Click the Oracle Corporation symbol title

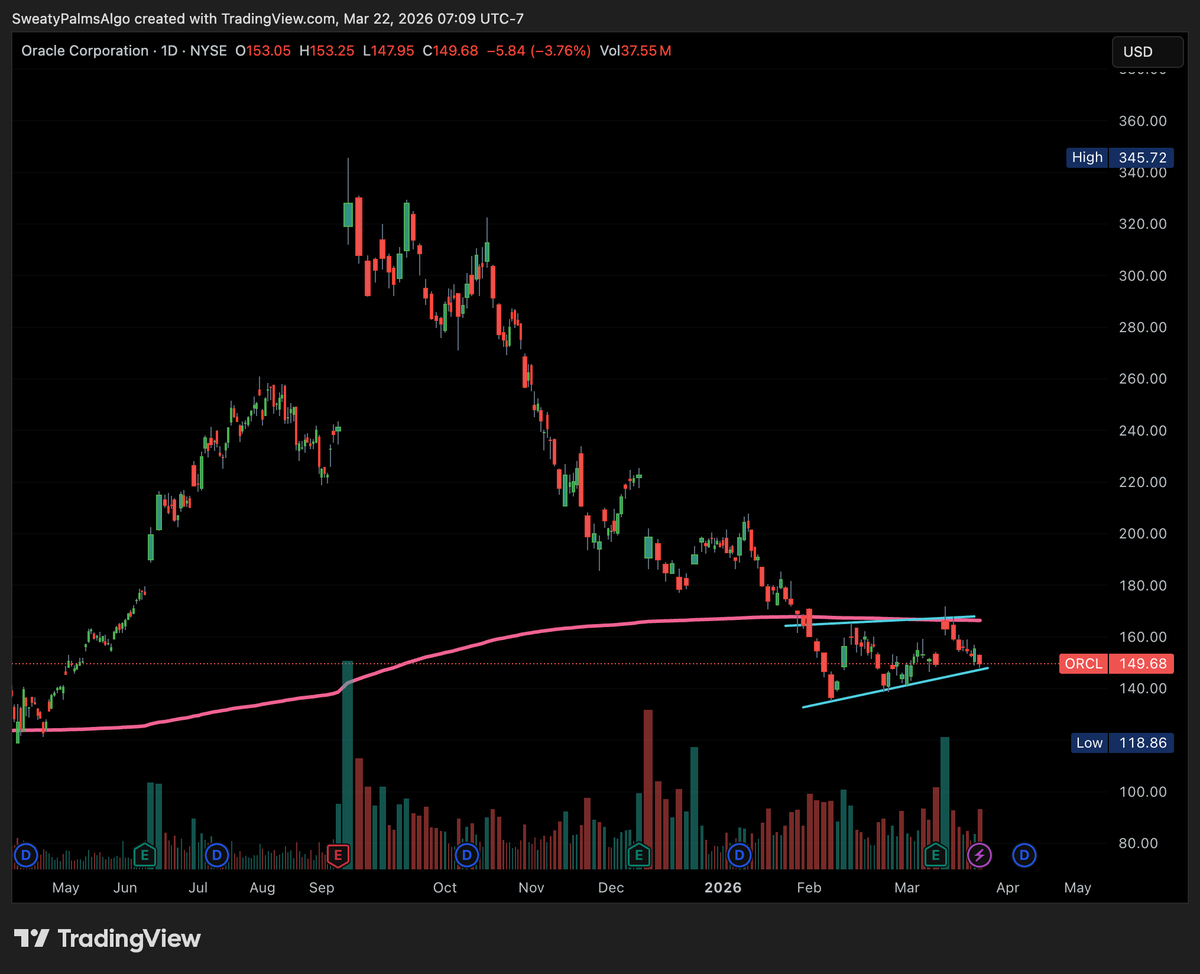[x=84, y=50]
